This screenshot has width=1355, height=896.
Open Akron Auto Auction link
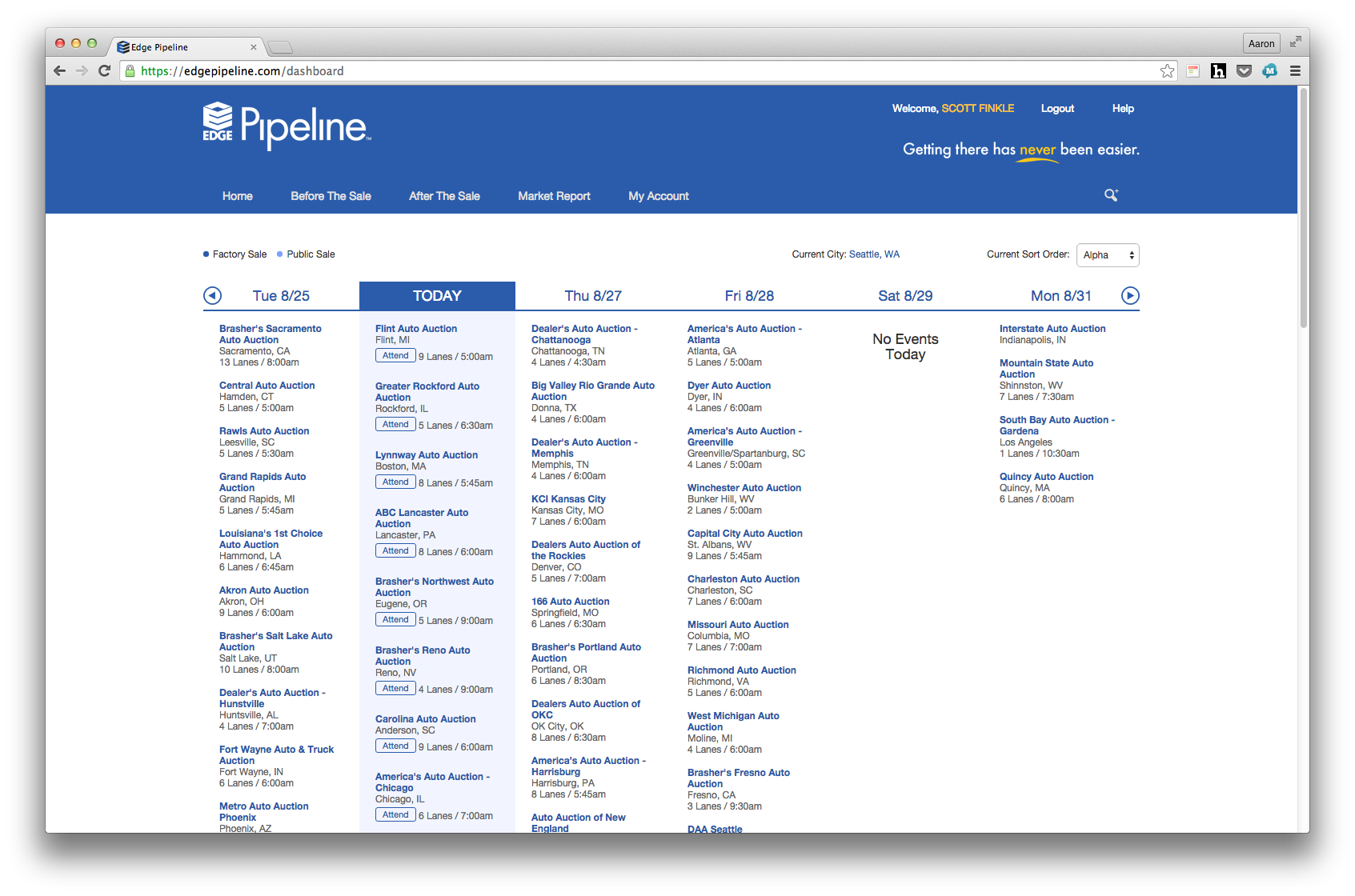263,590
